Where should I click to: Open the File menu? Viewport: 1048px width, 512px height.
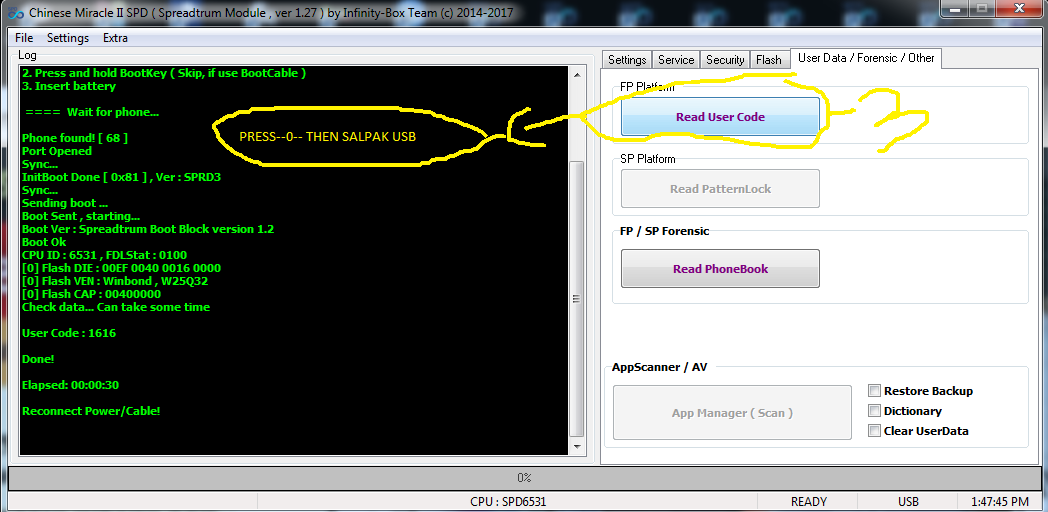coord(24,38)
